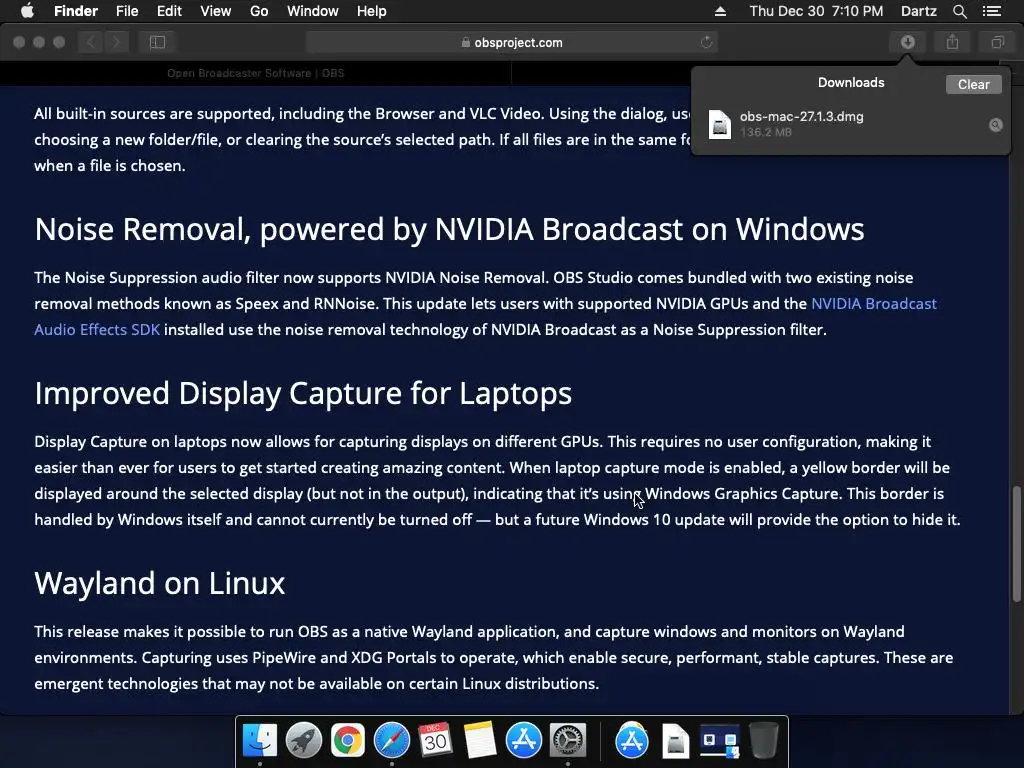1024x768 pixels.
Task: Open the View menu
Action: coord(216,11)
